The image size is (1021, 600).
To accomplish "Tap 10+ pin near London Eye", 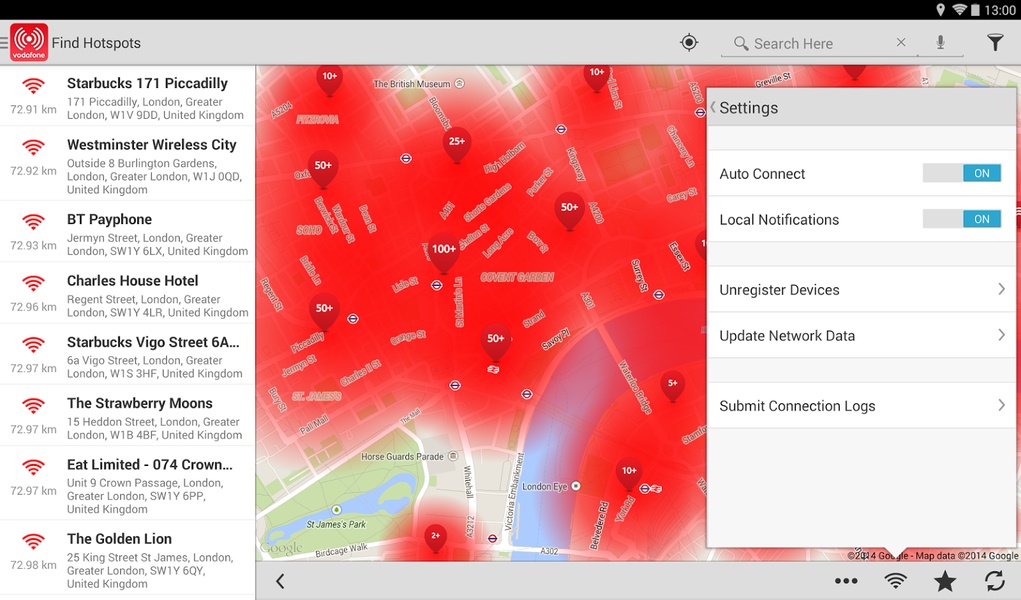I will coord(629,474).
